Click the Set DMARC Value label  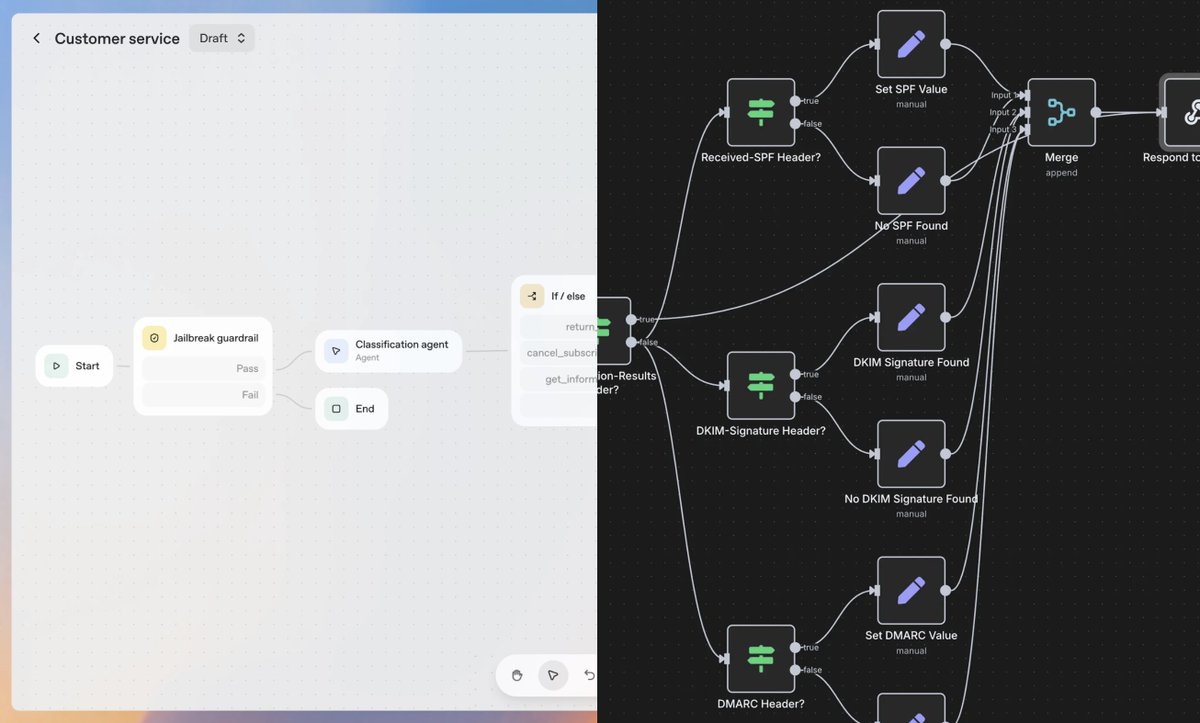(911, 635)
